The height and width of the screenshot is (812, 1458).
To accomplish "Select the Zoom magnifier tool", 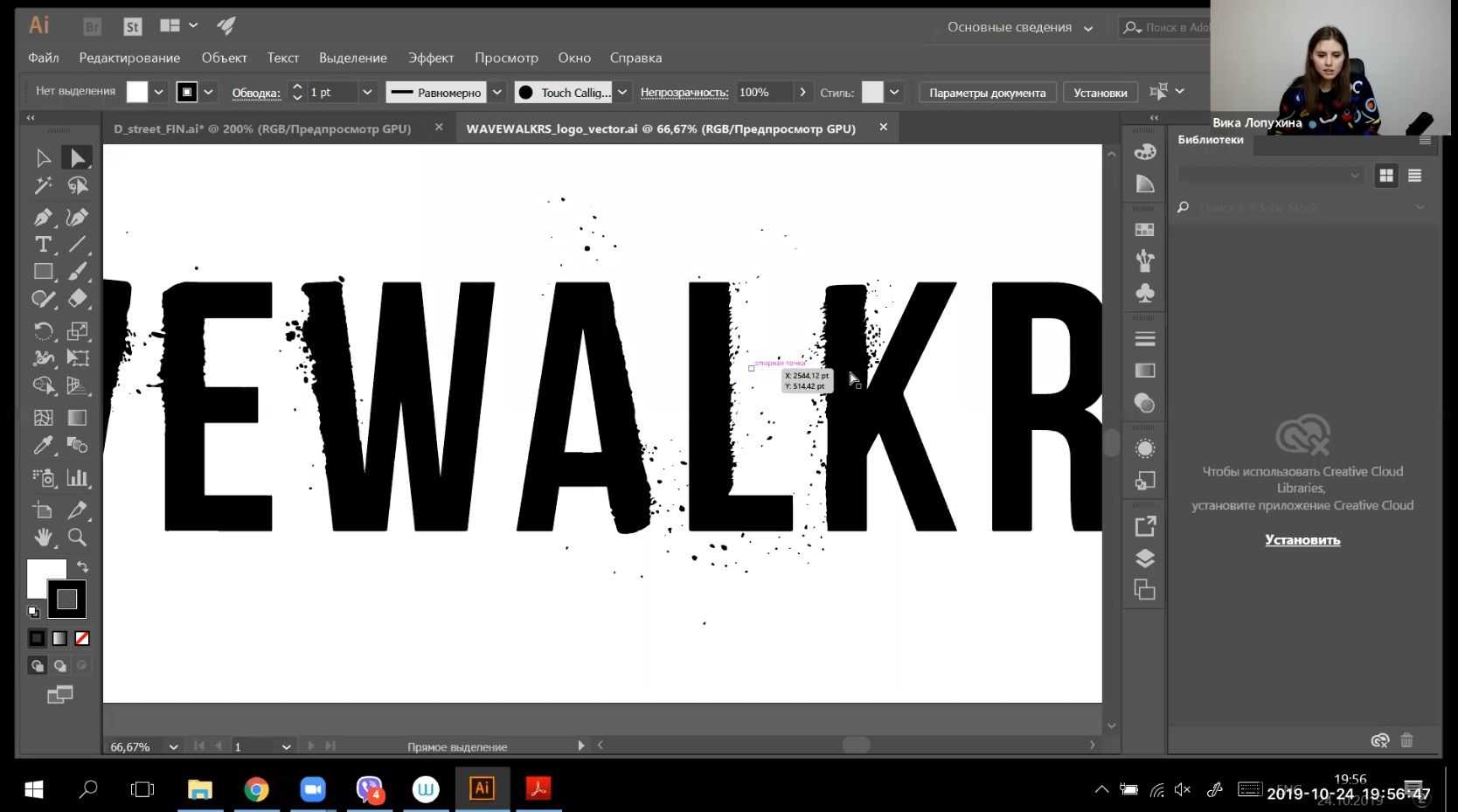I will (77, 537).
